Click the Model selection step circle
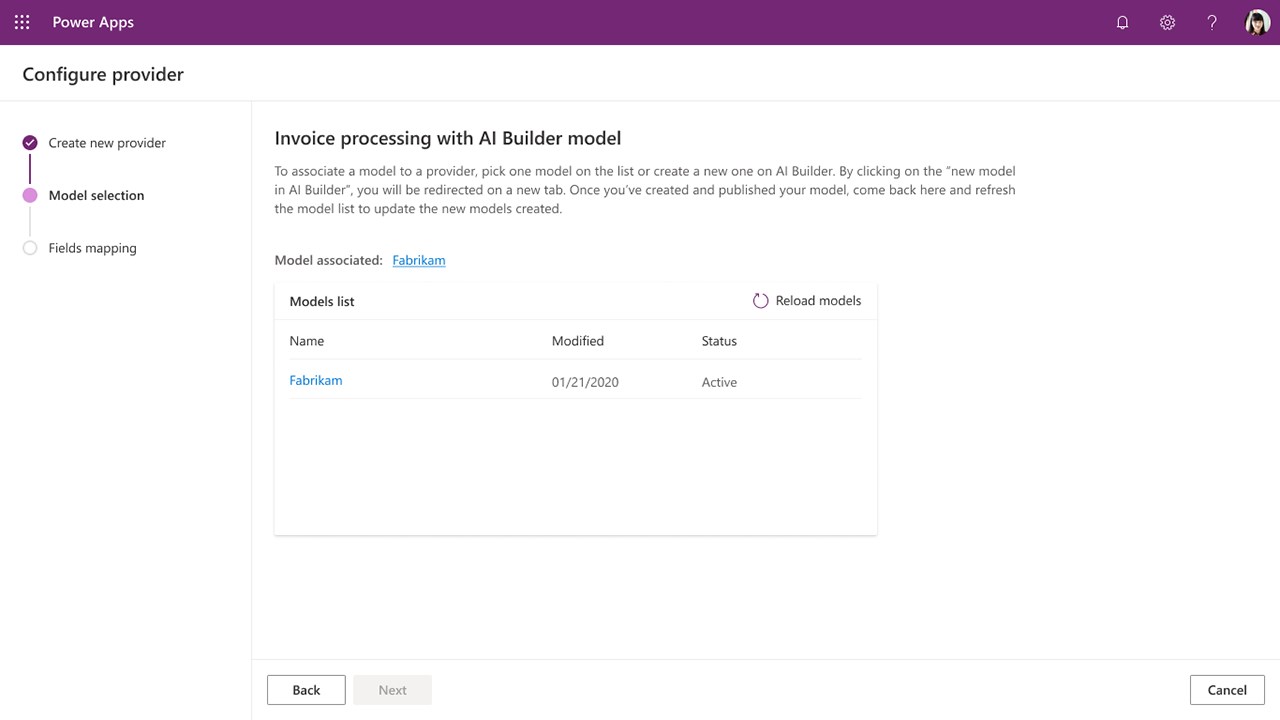1280x720 pixels. pos(30,196)
